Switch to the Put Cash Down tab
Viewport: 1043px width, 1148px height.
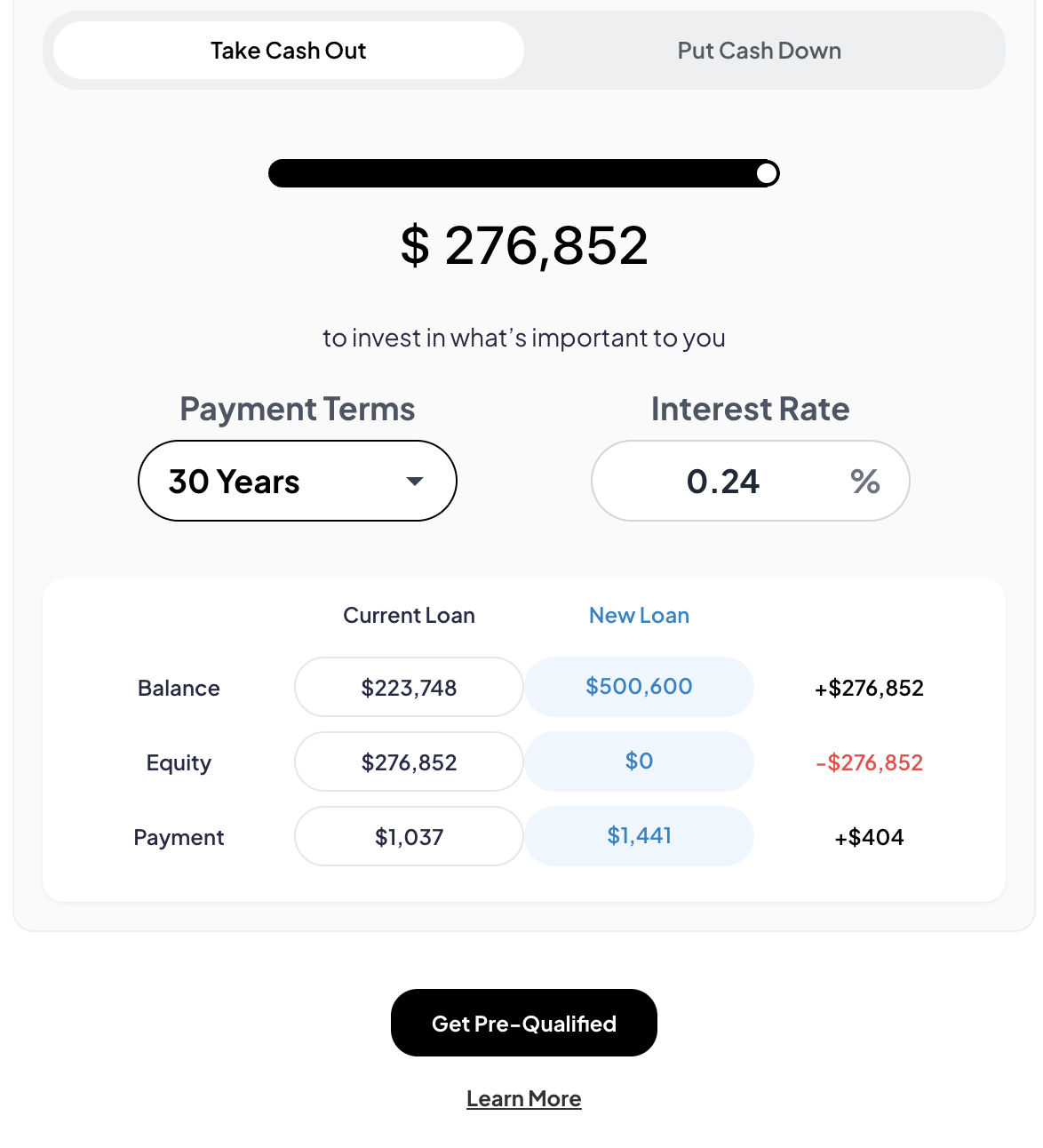[760, 51]
